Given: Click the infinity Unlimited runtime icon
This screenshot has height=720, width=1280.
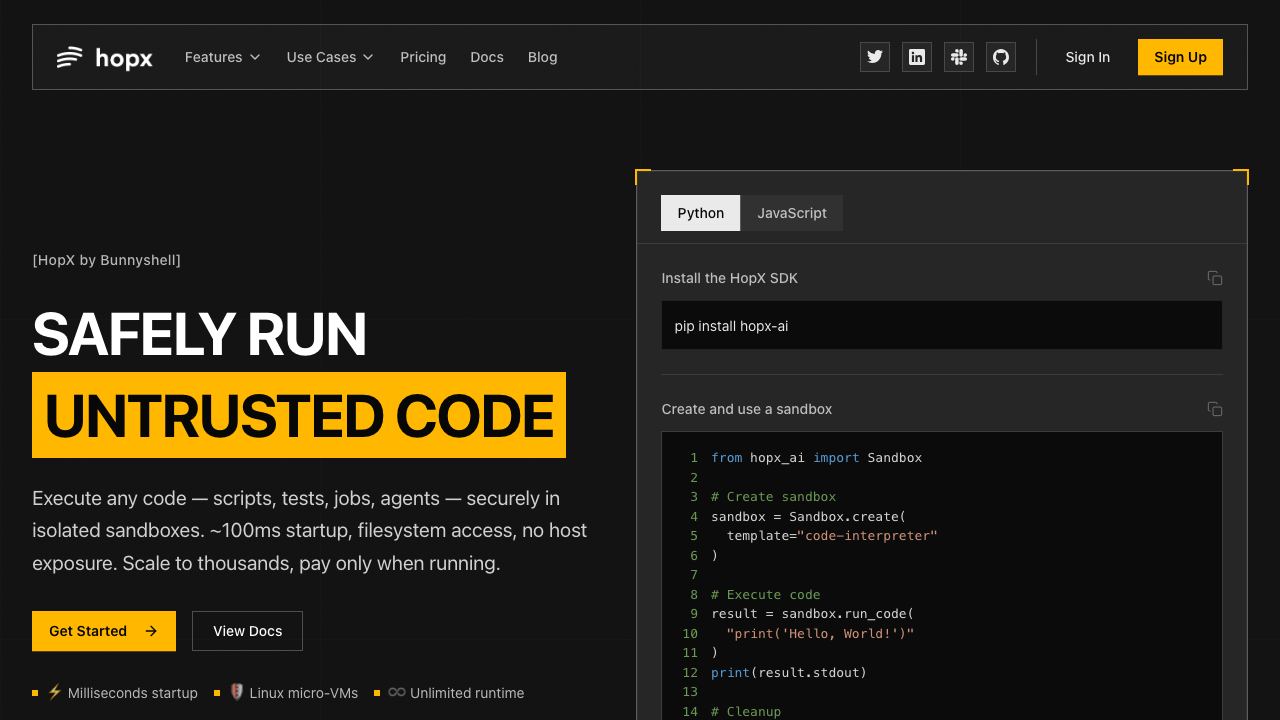Looking at the screenshot, I should point(397,692).
